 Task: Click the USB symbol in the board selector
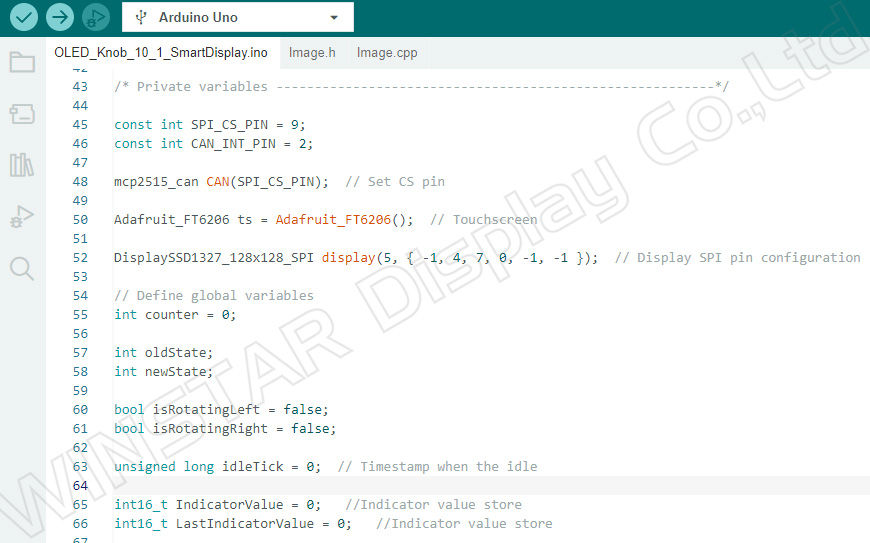pos(141,17)
